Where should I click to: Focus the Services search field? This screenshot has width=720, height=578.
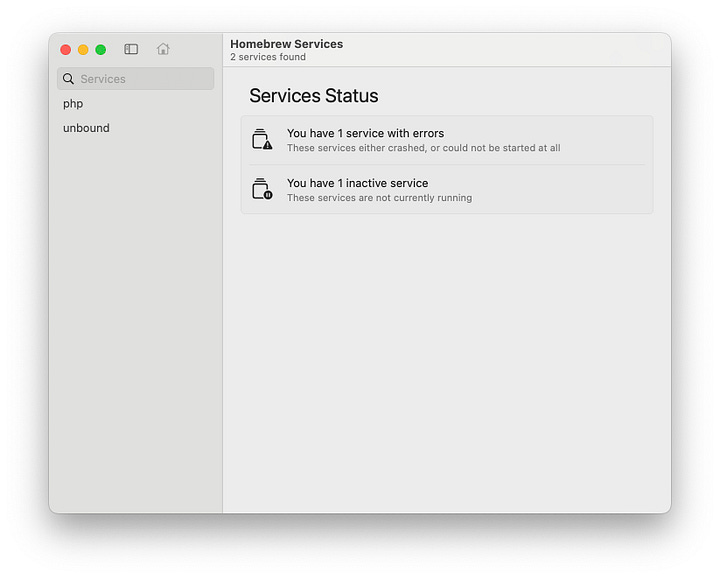tap(135, 79)
